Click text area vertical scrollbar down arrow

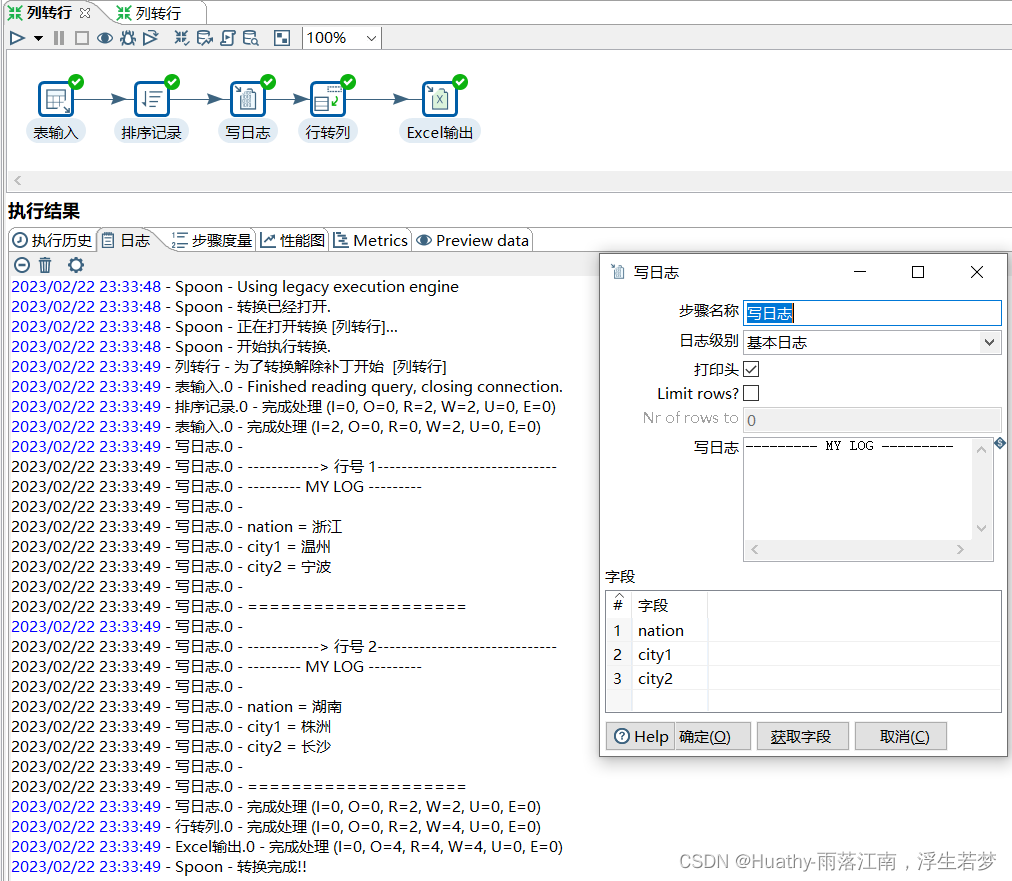[x=982, y=528]
